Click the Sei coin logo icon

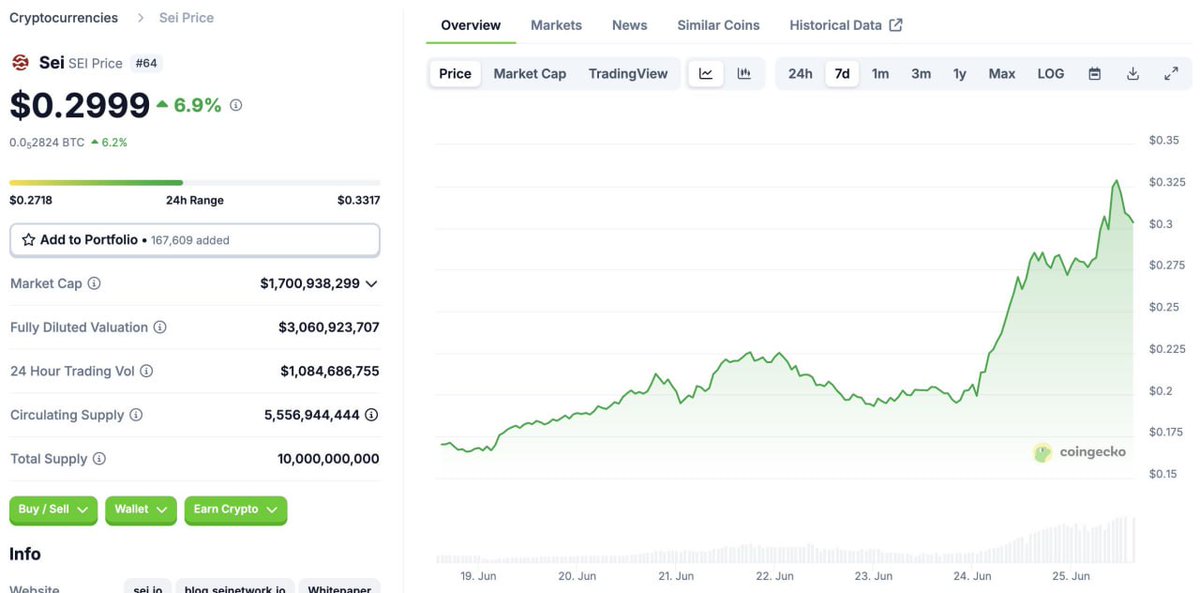pos(20,63)
